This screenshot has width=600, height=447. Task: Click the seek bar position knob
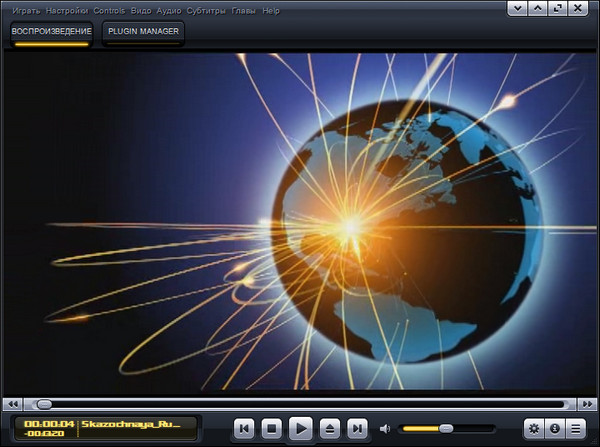tap(44, 404)
